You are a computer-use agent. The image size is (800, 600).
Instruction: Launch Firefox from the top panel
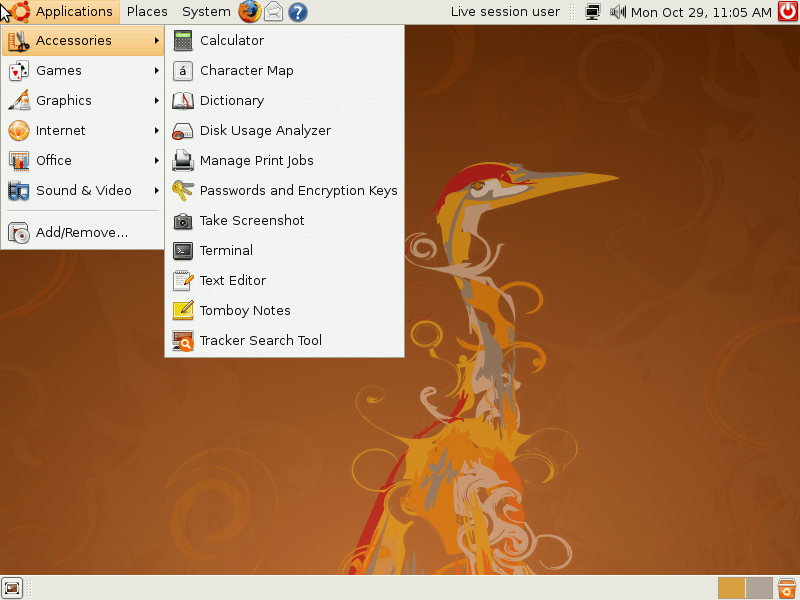point(249,12)
